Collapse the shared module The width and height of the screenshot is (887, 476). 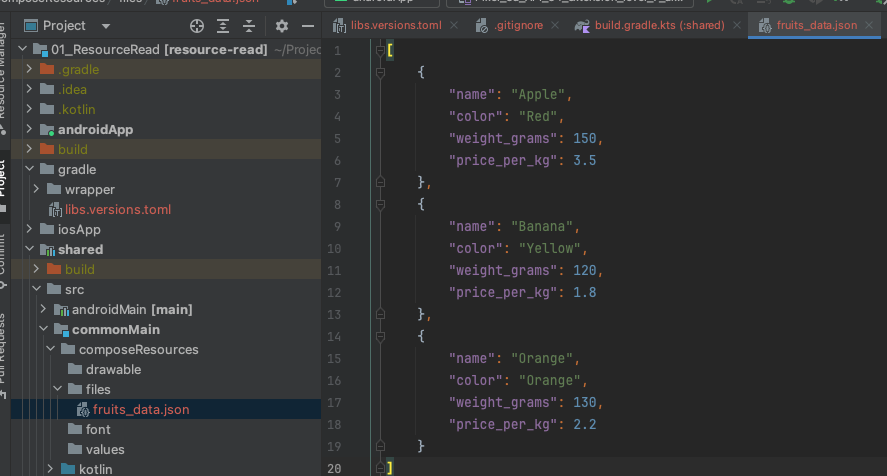[29, 249]
